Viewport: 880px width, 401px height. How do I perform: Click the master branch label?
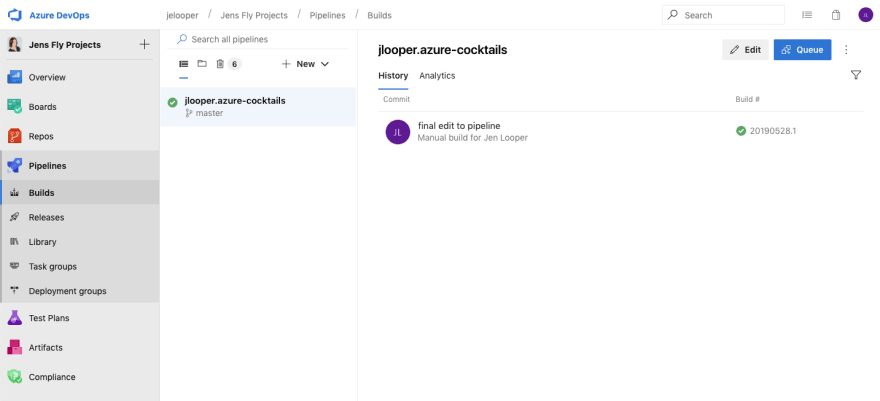209,113
